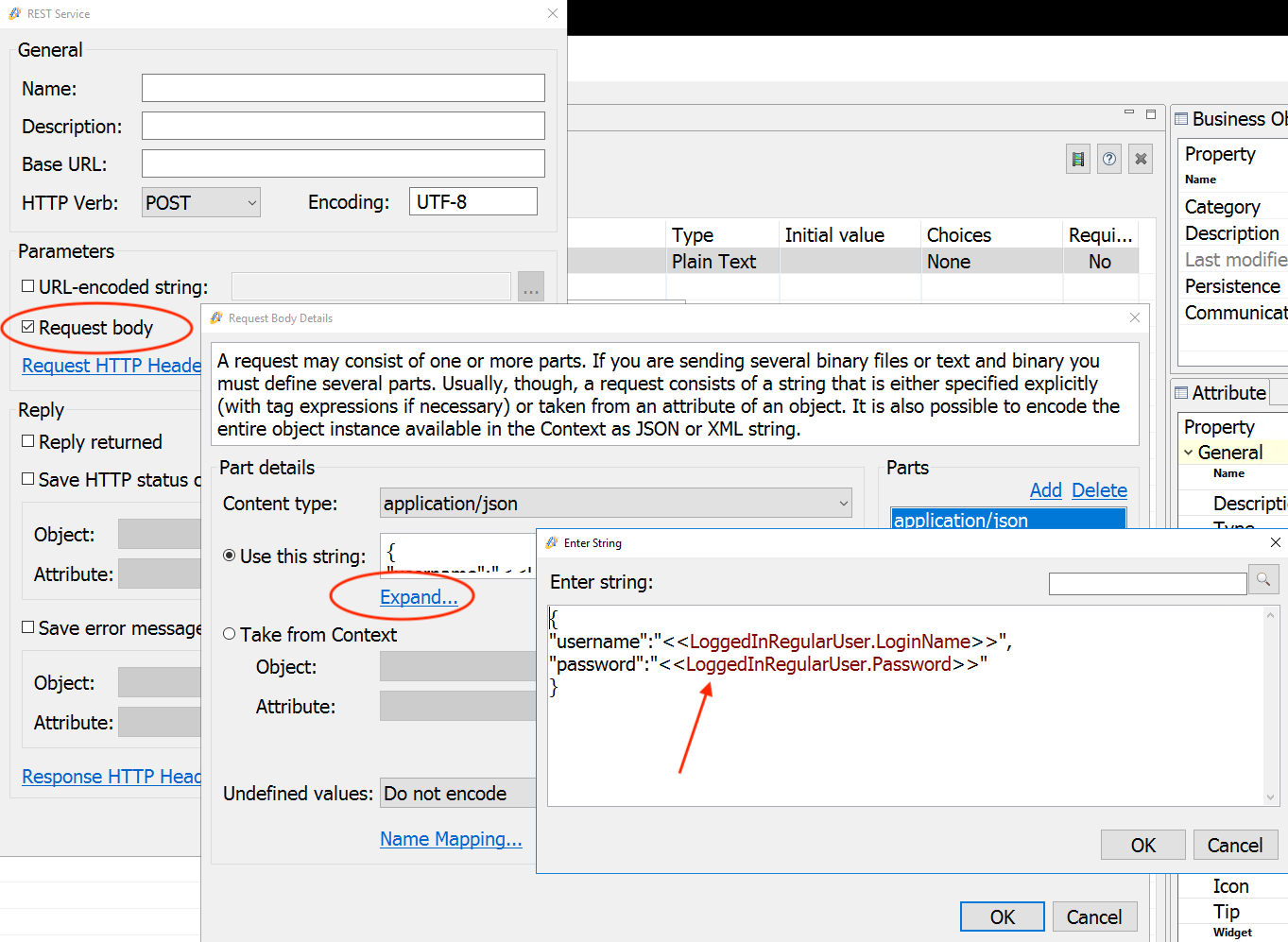1288x942 pixels.
Task: Click the Delete link in Parts
Action: (1100, 490)
